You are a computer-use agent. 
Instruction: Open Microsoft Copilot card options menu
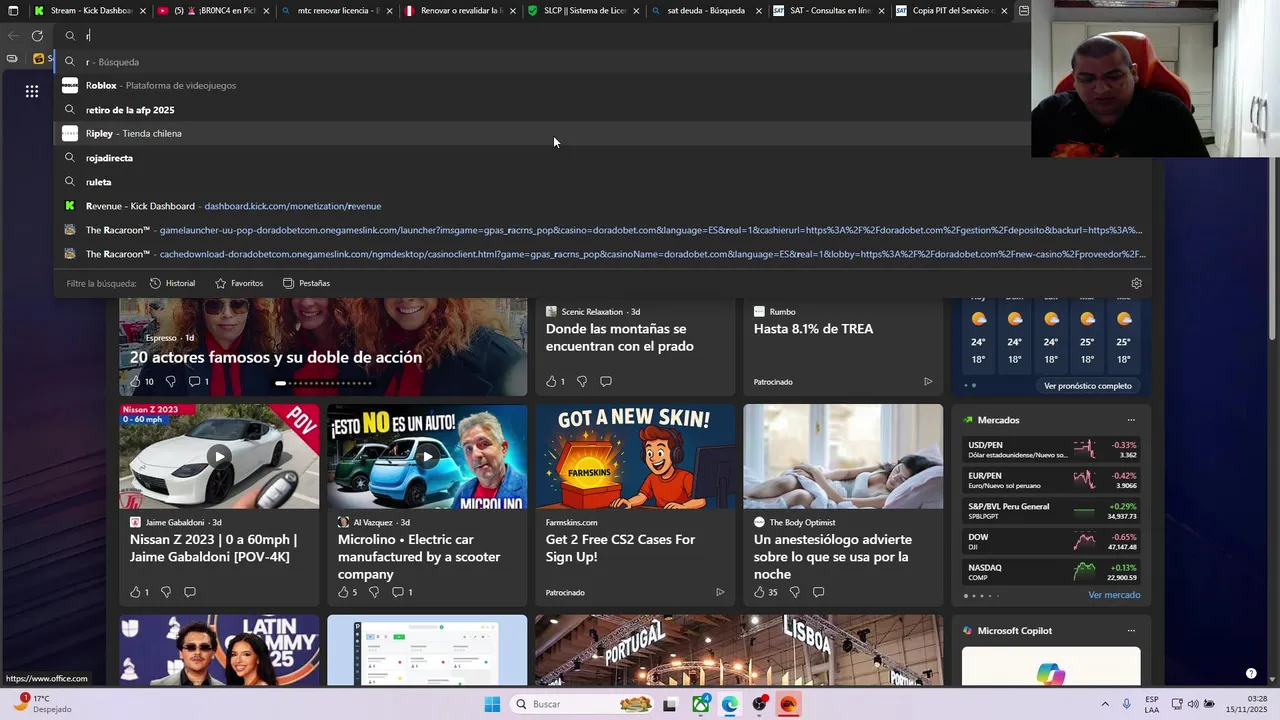(1131, 631)
